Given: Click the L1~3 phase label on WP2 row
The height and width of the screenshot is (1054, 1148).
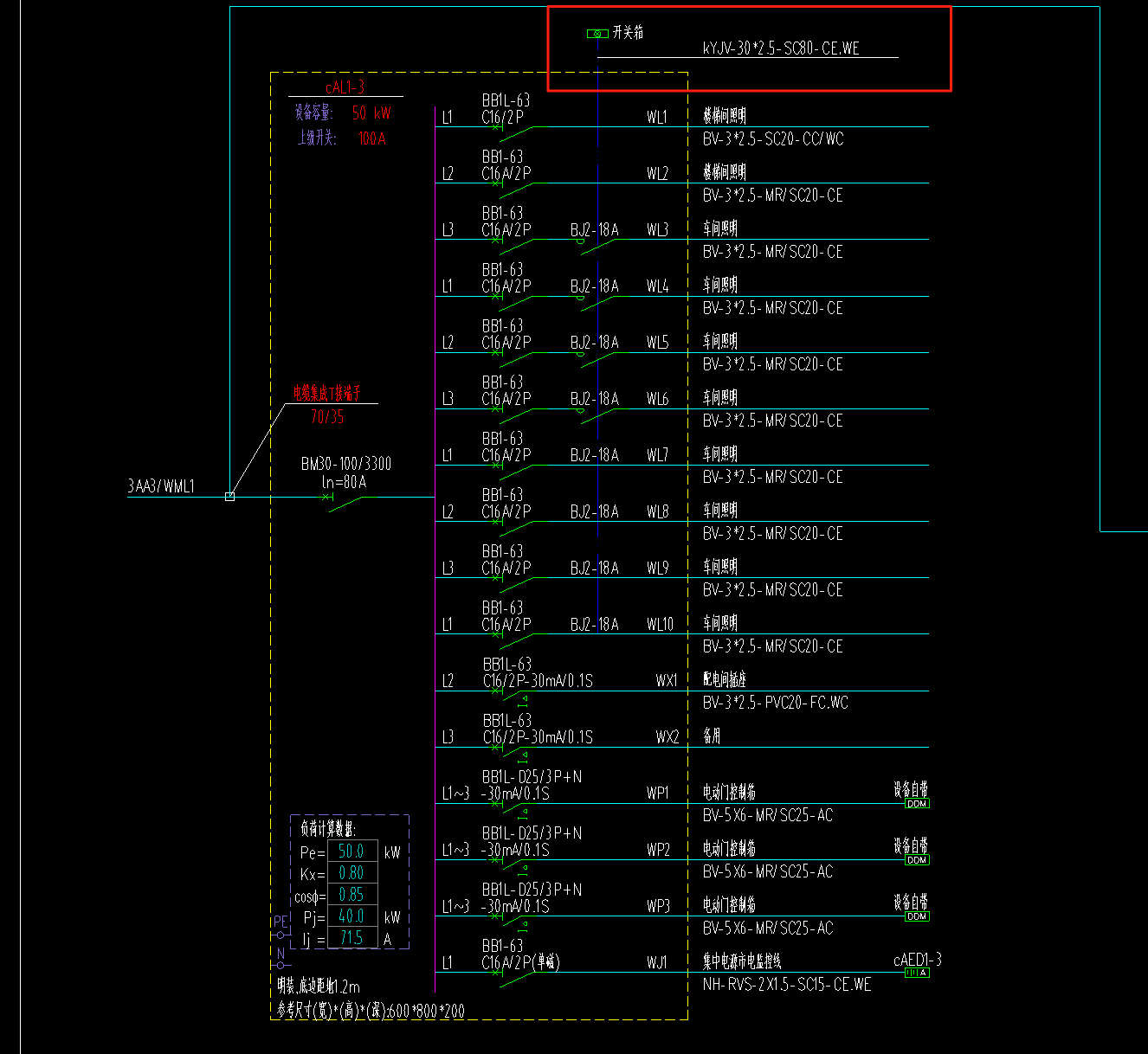Looking at the screenshot, I should pyautogui.click(x=455, y=850).
